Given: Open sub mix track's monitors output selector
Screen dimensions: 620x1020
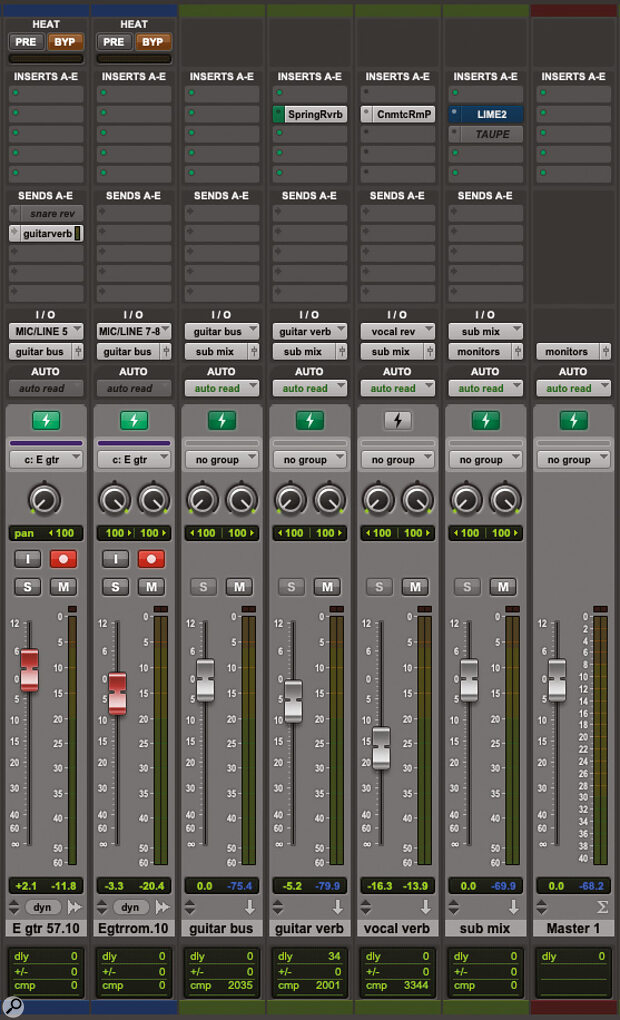Looking at the screenshot, I should coord(479,351).
